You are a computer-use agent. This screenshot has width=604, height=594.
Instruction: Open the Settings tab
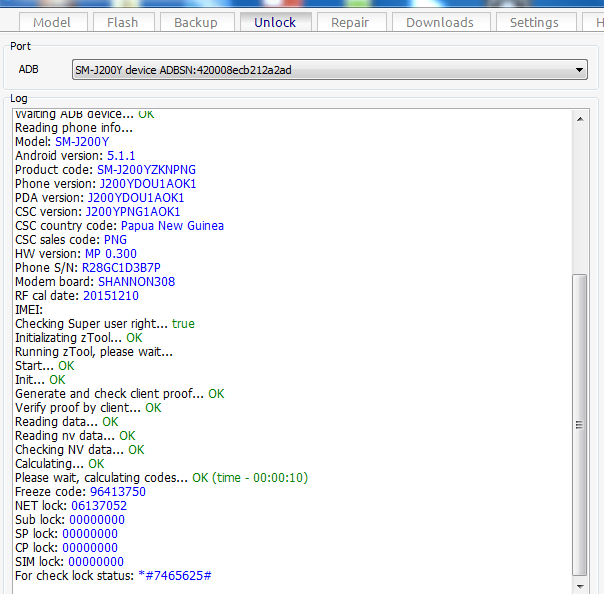[x=534, y=22]
